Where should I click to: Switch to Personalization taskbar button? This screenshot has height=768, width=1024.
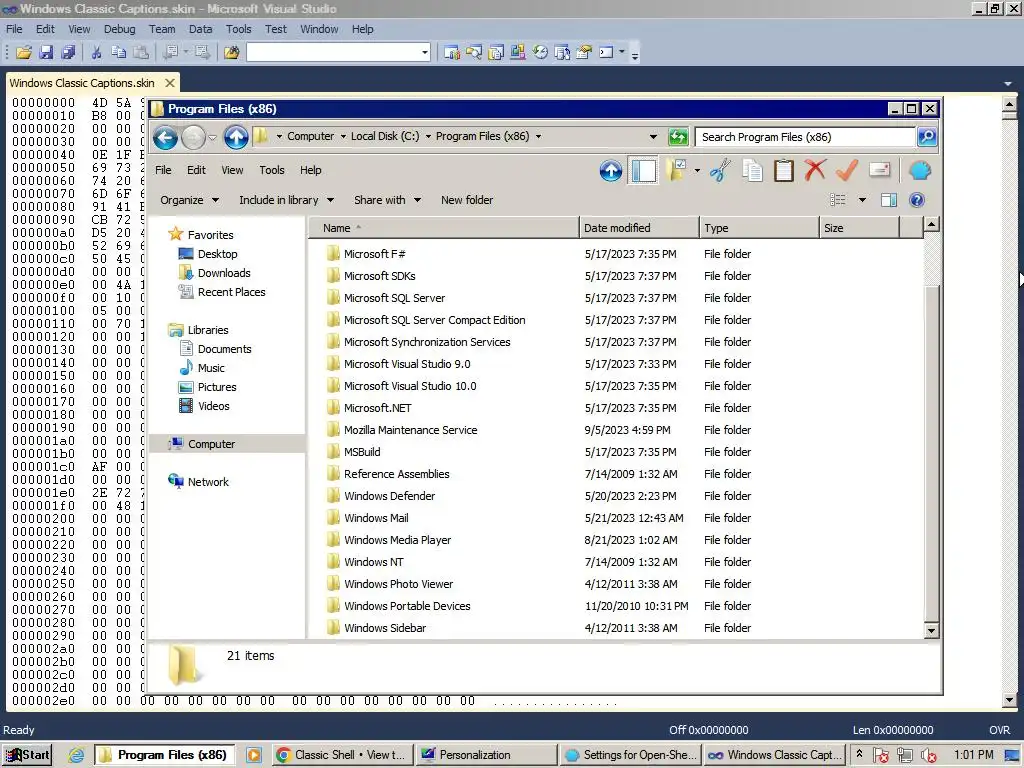click(487, 755)
